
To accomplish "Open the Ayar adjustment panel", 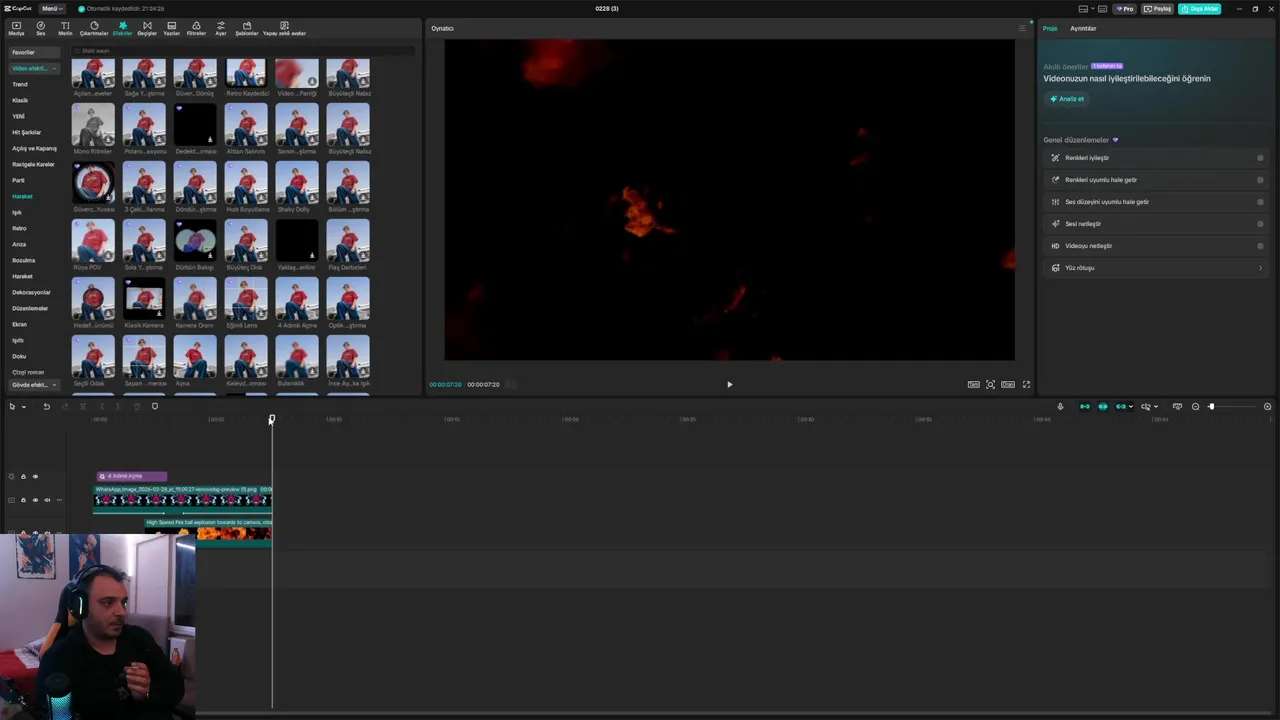I will (x=221, y=28).
